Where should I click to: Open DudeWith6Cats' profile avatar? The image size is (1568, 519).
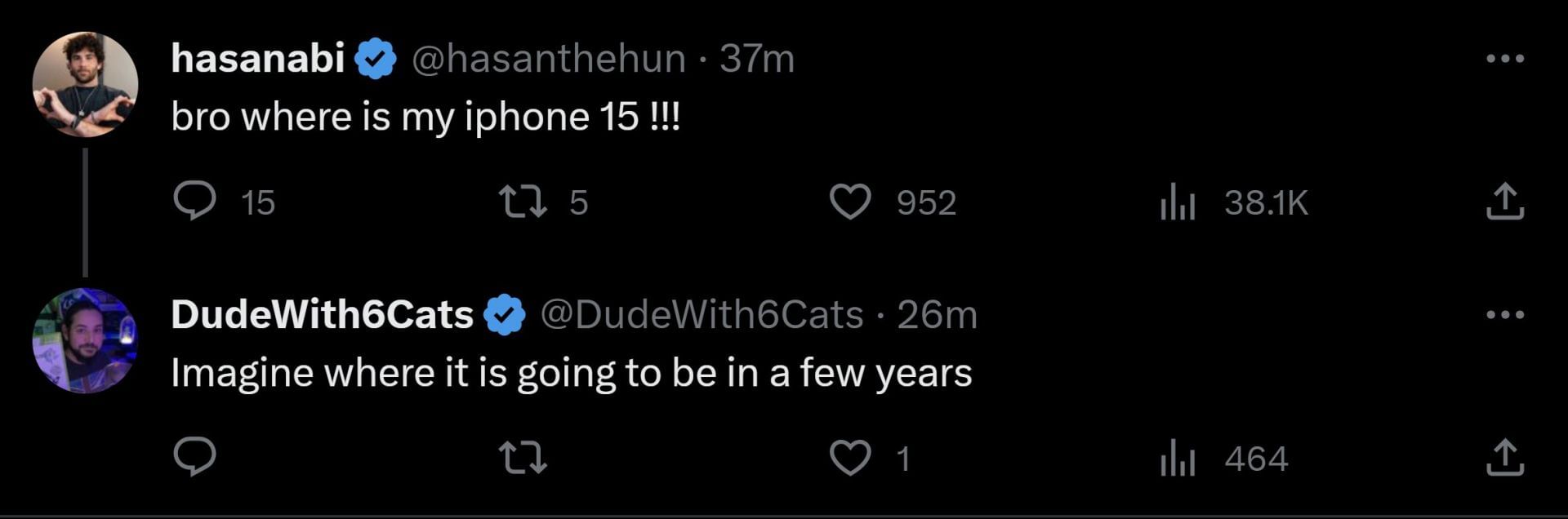[85, 340]
